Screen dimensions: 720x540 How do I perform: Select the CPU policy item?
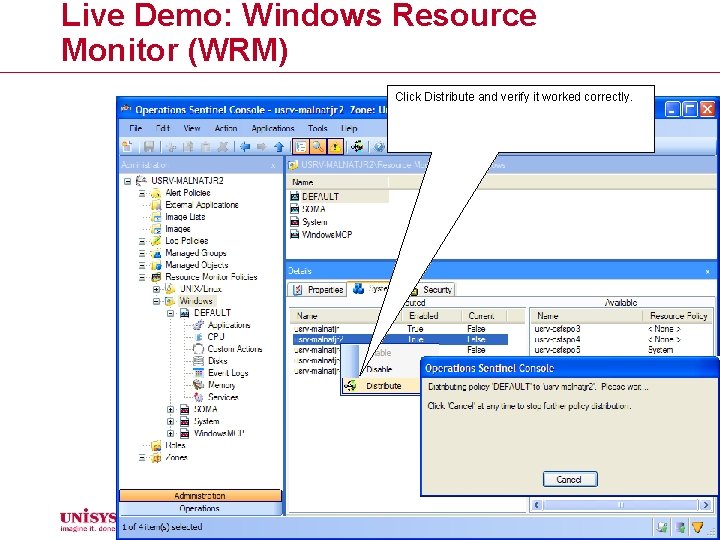coord(216,337)
